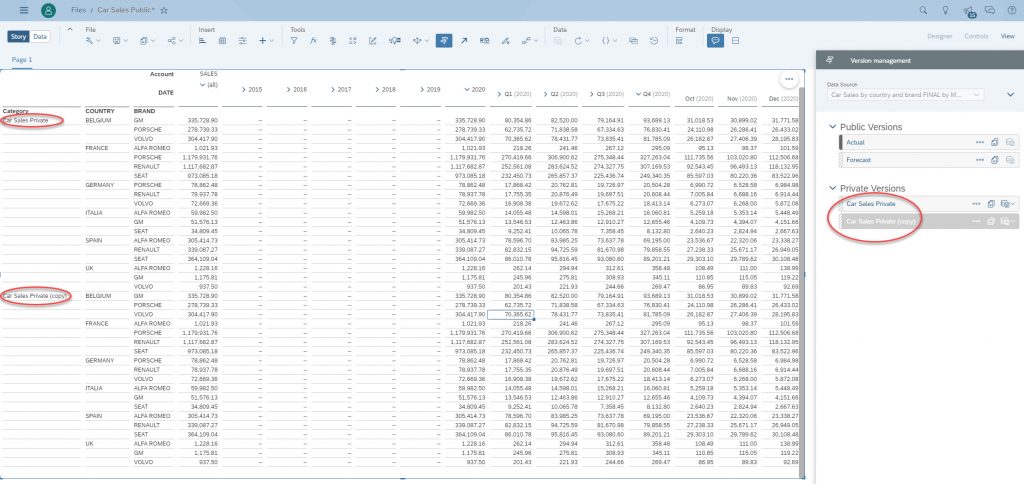Viewport: 1024px width, 484px height.
Task: Click the wrench edit story icon
Action: [x=89, y=40]
